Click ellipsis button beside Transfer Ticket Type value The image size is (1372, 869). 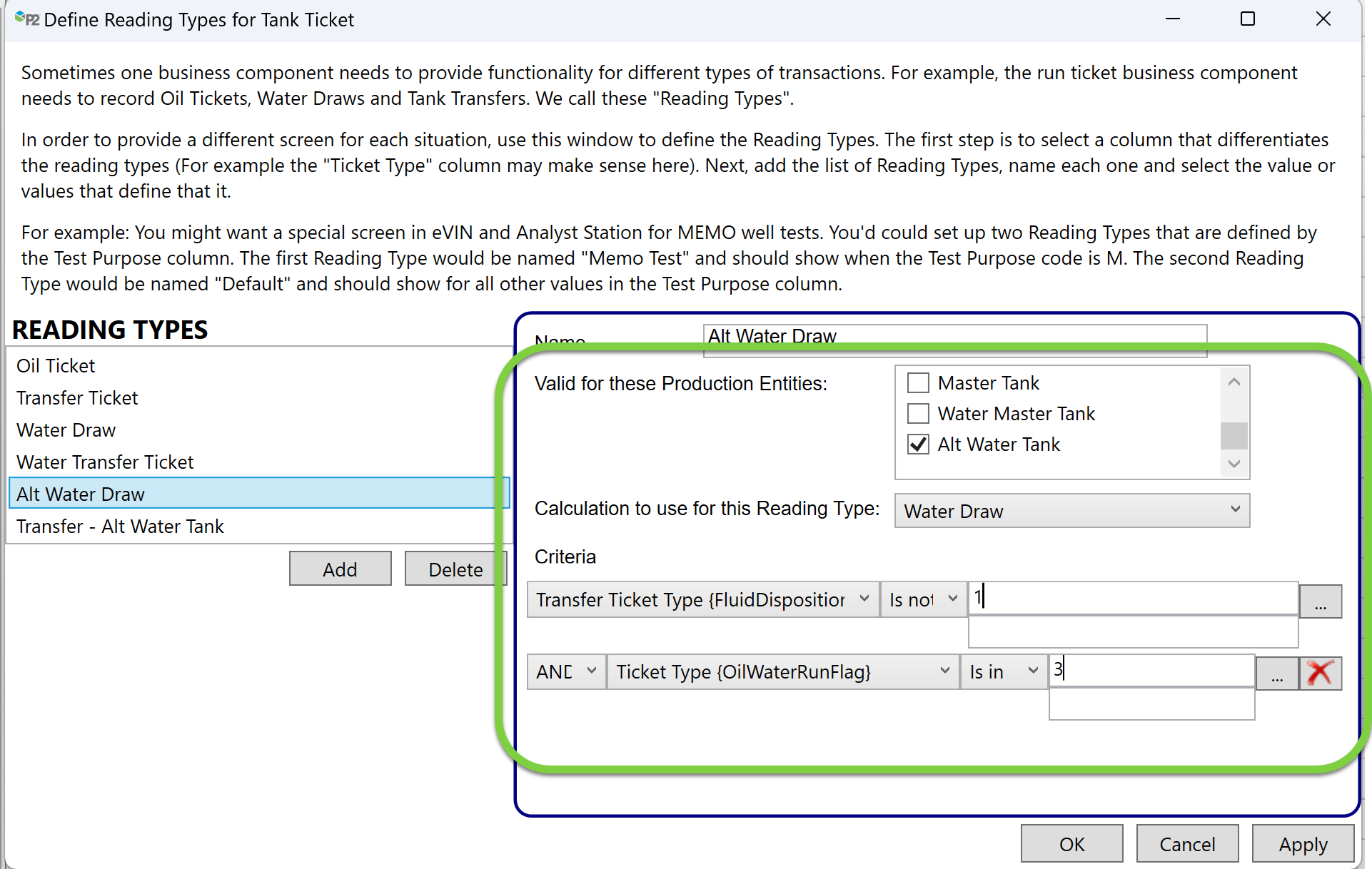click(1320, 601)
